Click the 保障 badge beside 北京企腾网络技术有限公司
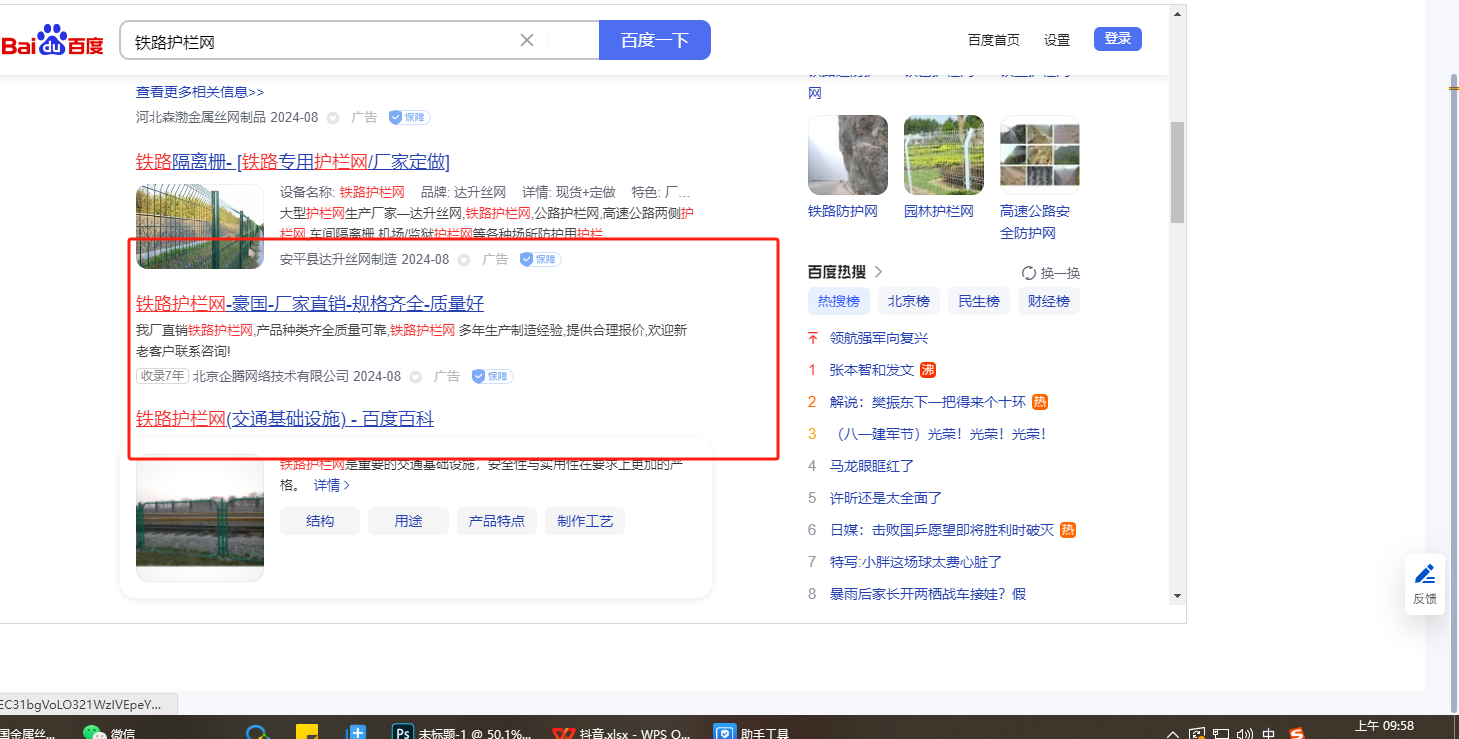Screen dimensions: 1459x739 (x=491, y=376)
